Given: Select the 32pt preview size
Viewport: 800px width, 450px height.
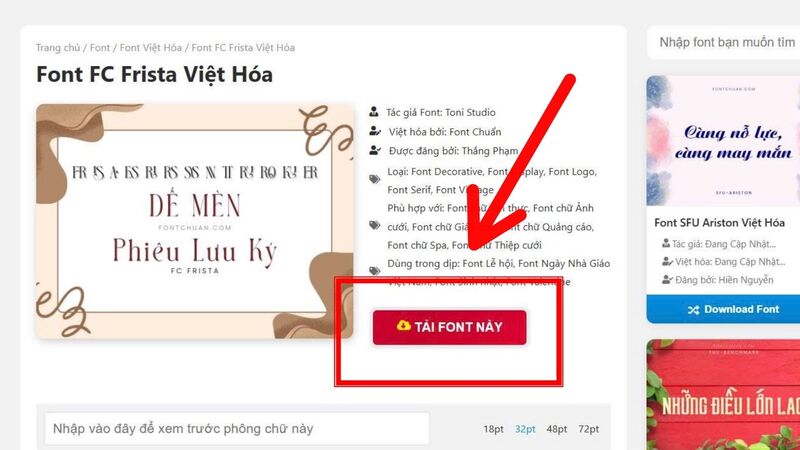Looking at the screenshot, I should [x=525, y=429].
